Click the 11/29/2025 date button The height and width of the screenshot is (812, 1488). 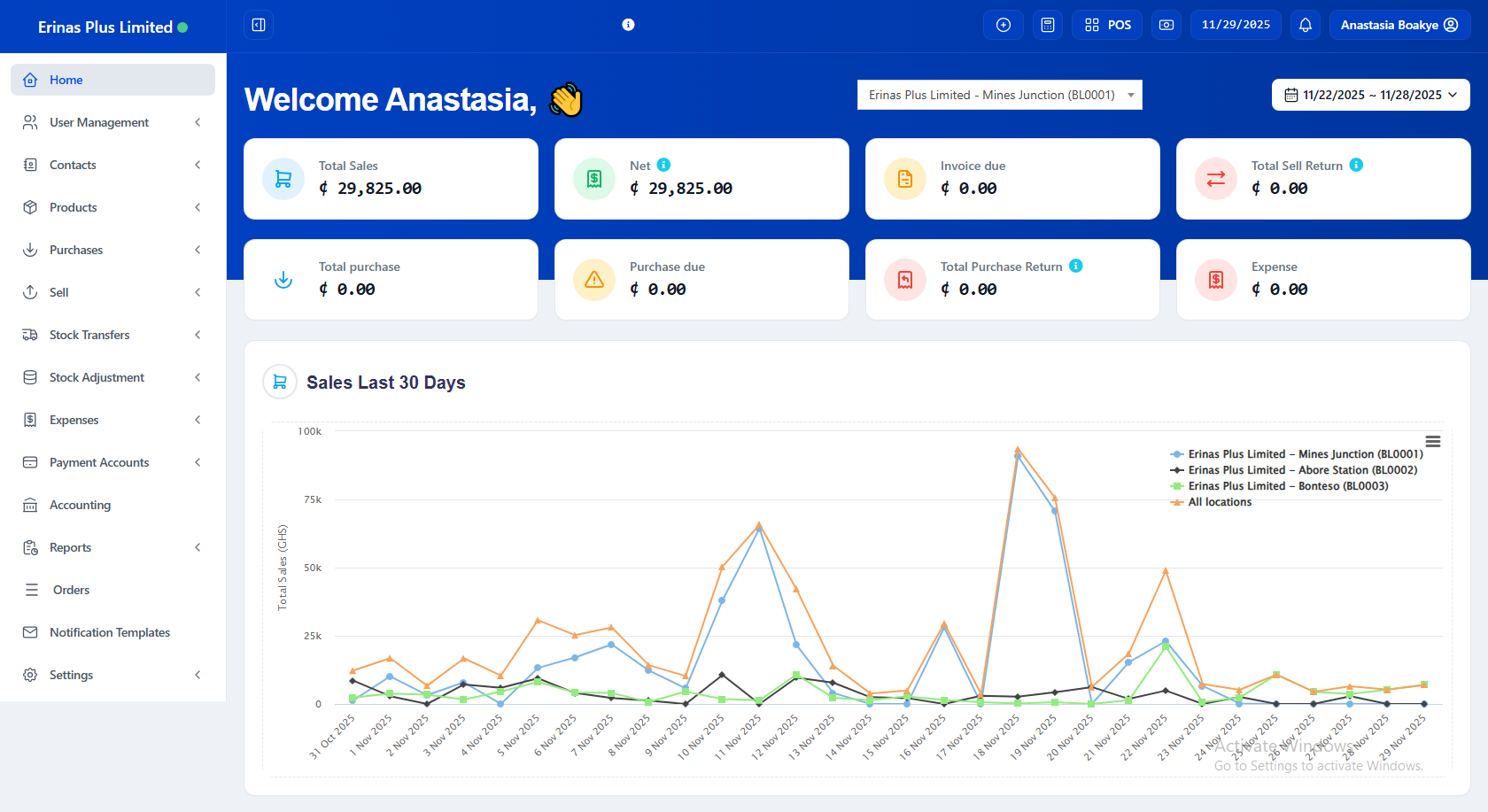1236,25
